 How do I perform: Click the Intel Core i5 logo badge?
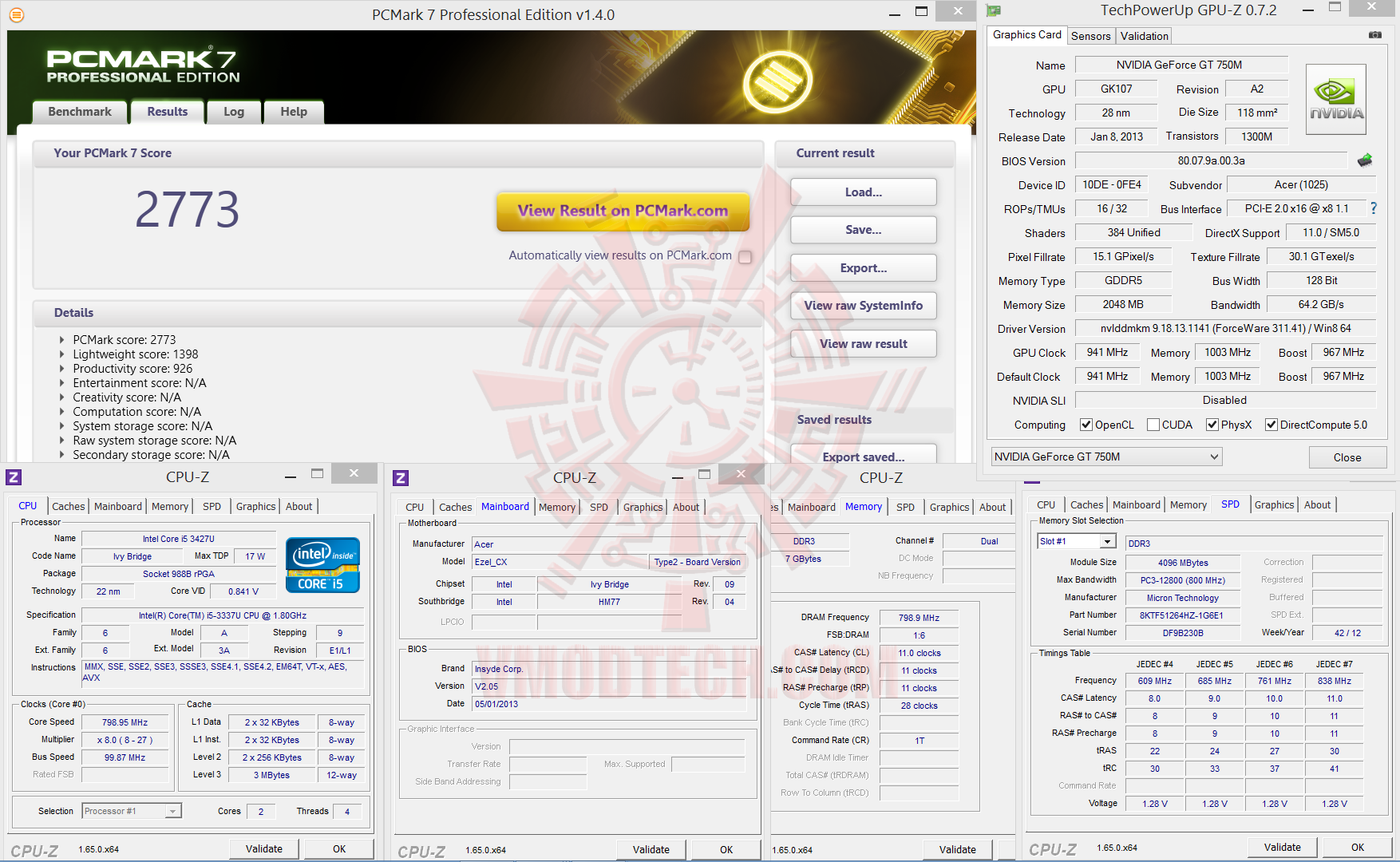pyautogui.click(x=322, y=565)
